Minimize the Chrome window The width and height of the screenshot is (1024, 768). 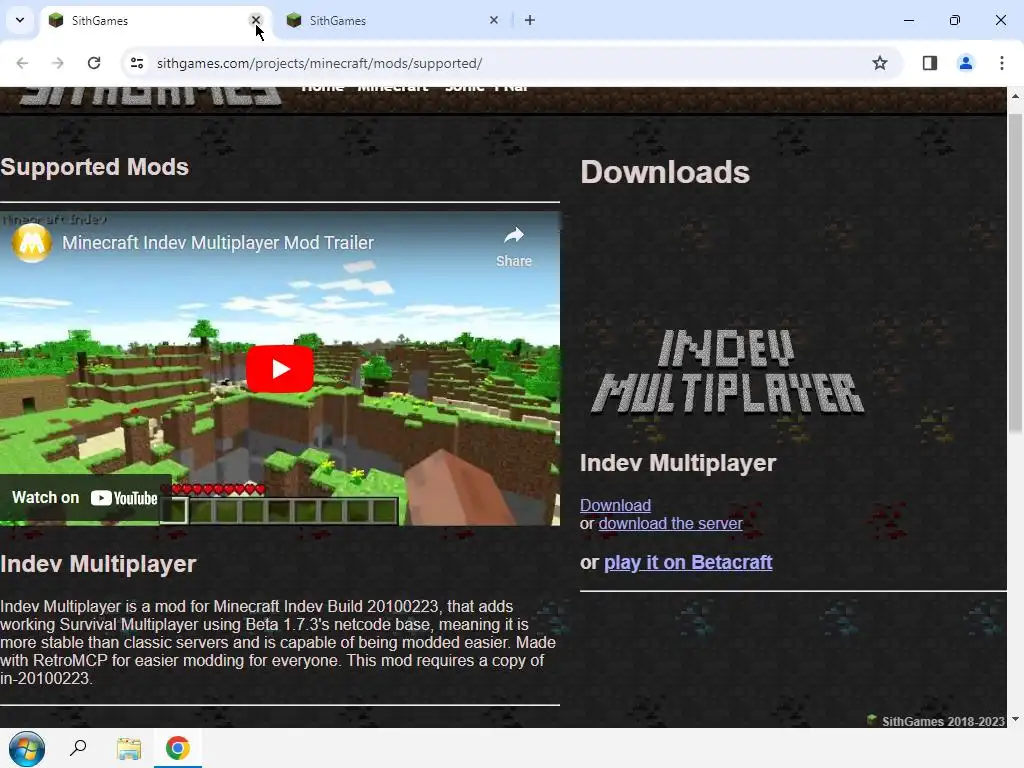point(908,20)
